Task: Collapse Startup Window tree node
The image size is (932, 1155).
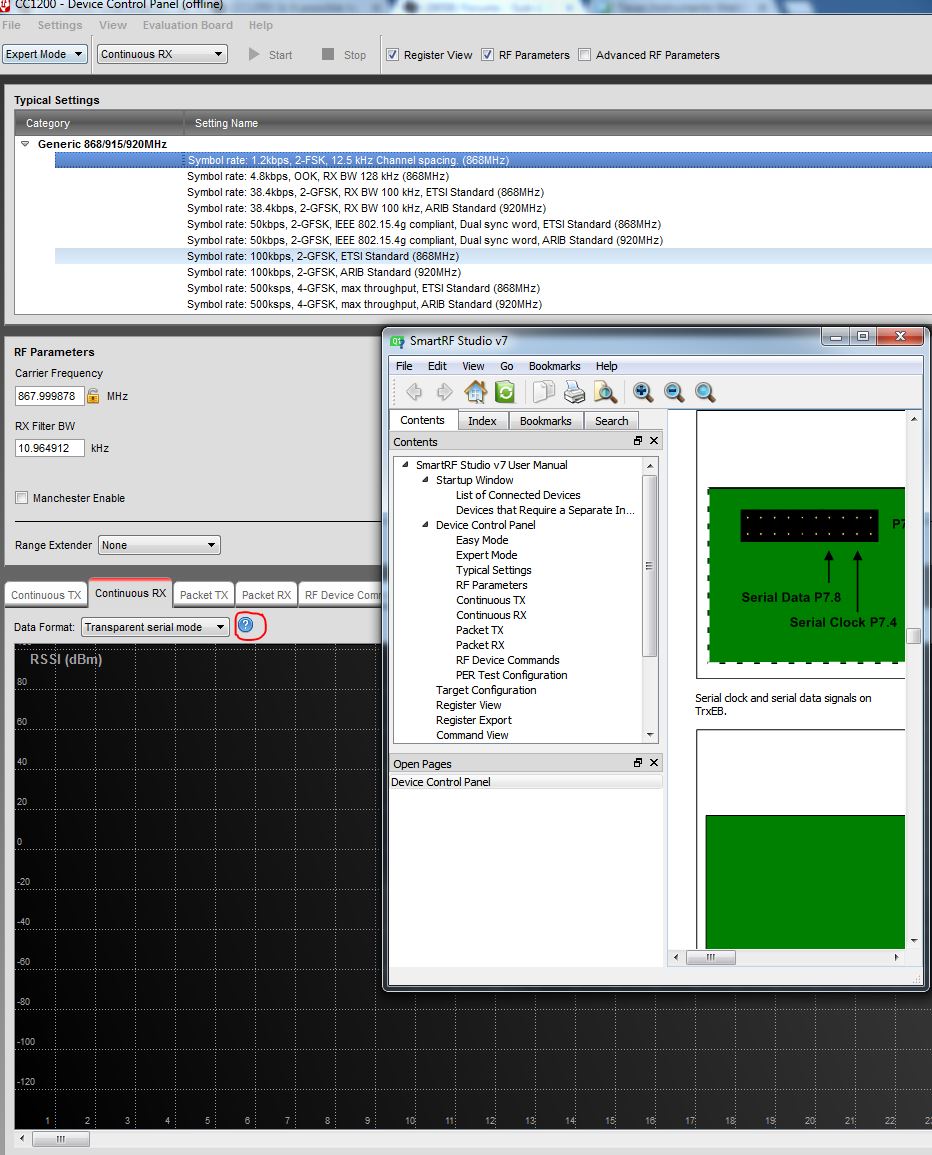Action: point(425,480)
